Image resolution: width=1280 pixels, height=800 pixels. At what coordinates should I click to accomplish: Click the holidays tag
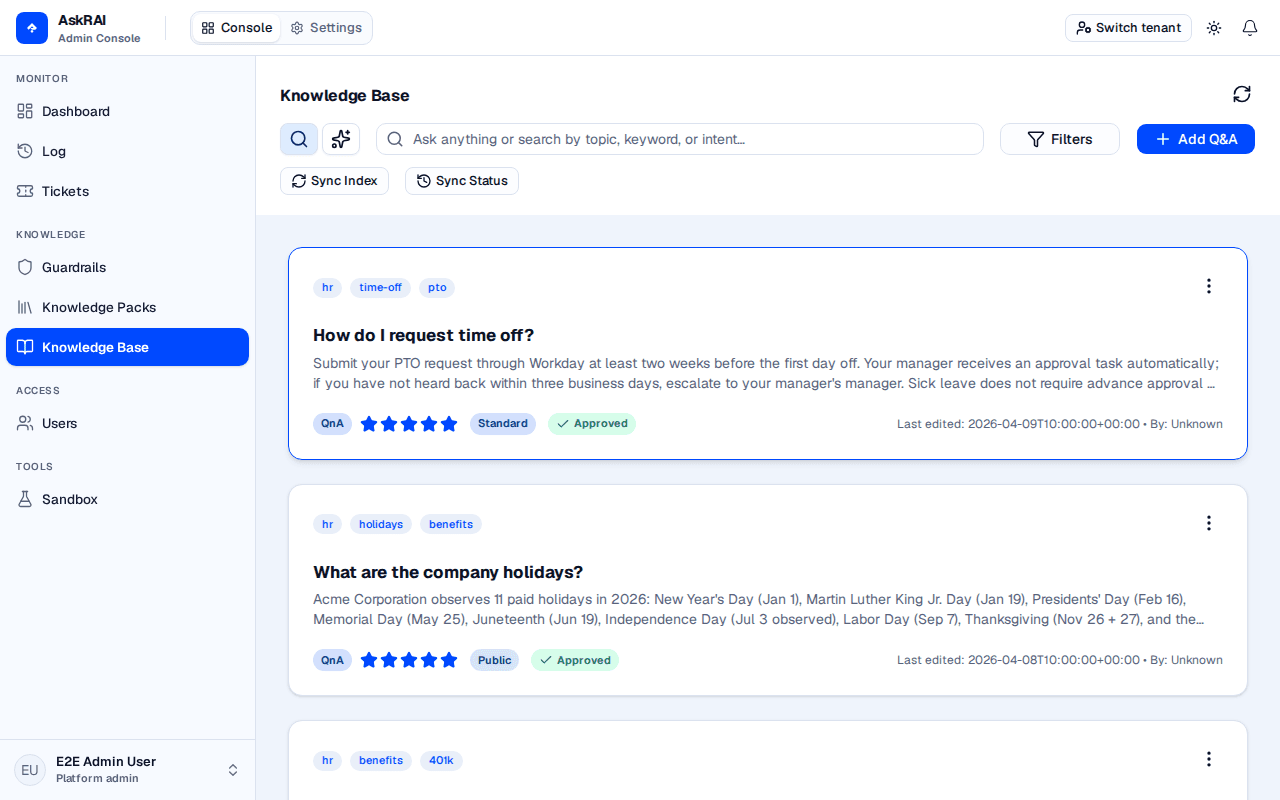[x=381, y=524]
